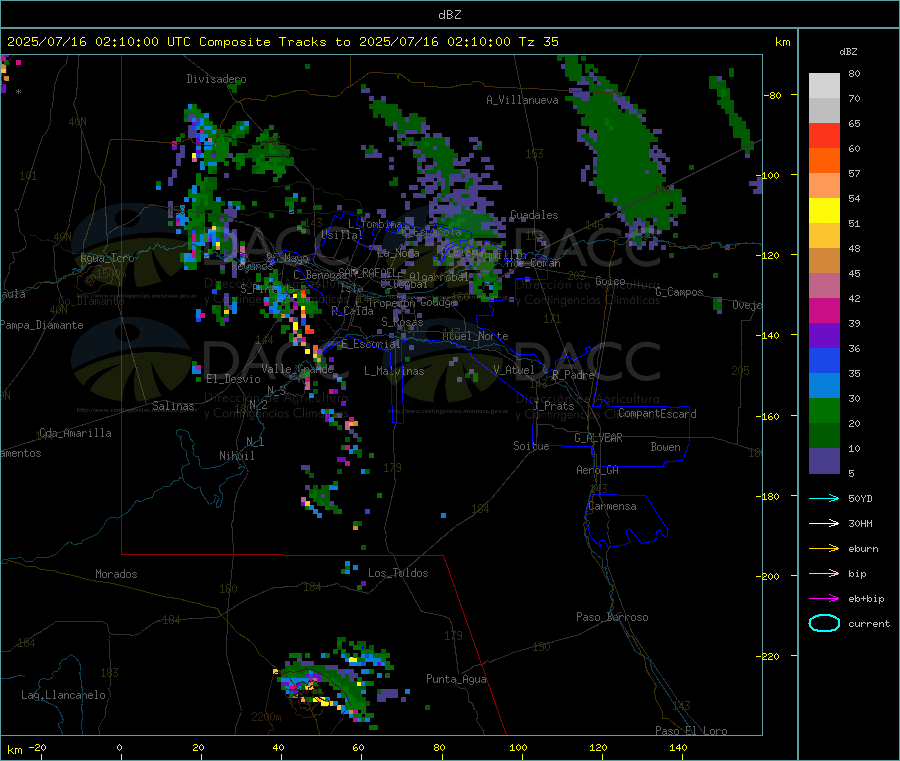The width and height of the screenshot is (900, 761).
Task: Click the 'current' legend text
Action: coord(869,623)
